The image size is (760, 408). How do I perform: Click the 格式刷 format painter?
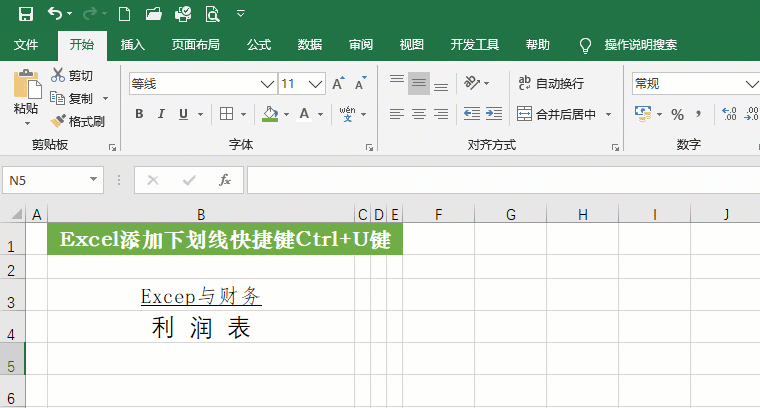pyautogui.click(x=78, y=121)
